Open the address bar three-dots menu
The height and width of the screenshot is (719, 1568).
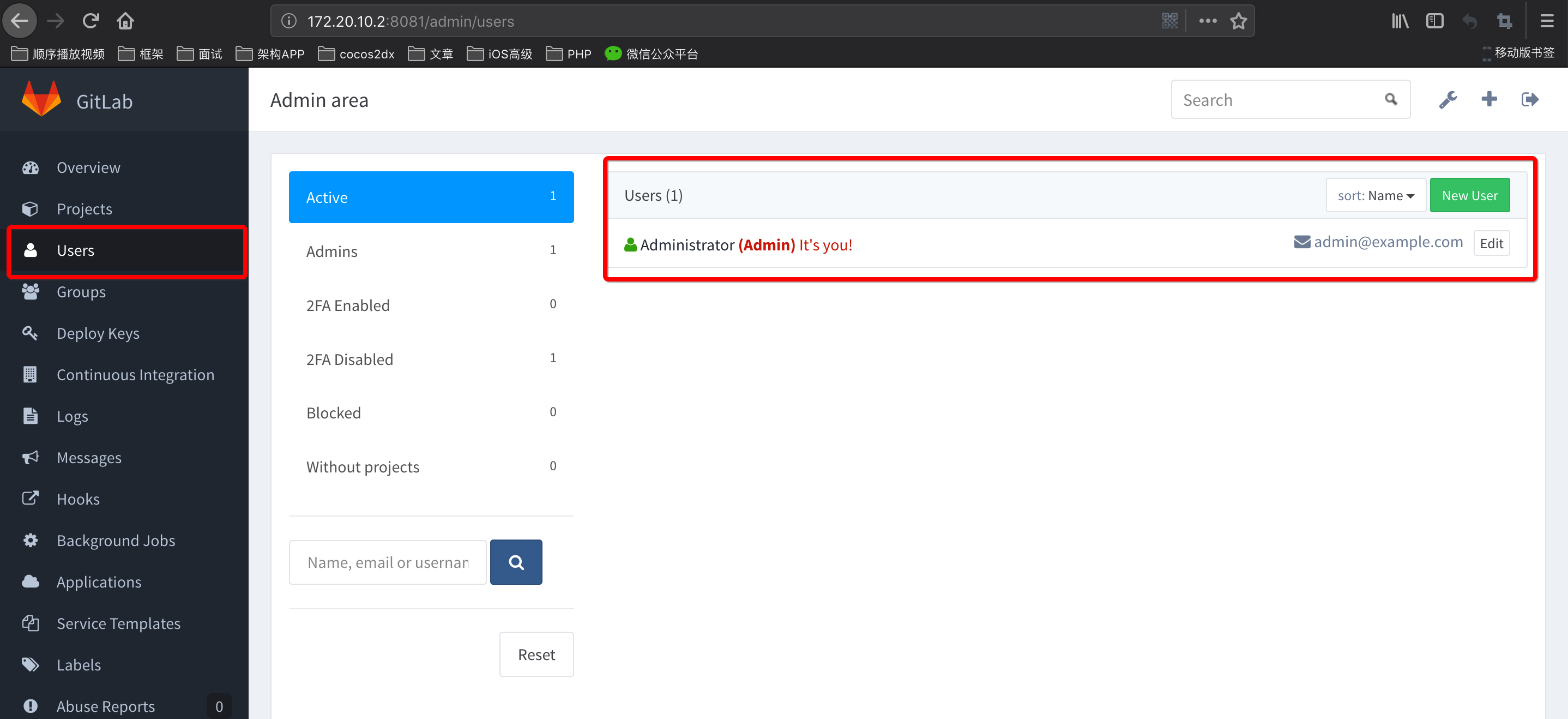[1208, 21]
